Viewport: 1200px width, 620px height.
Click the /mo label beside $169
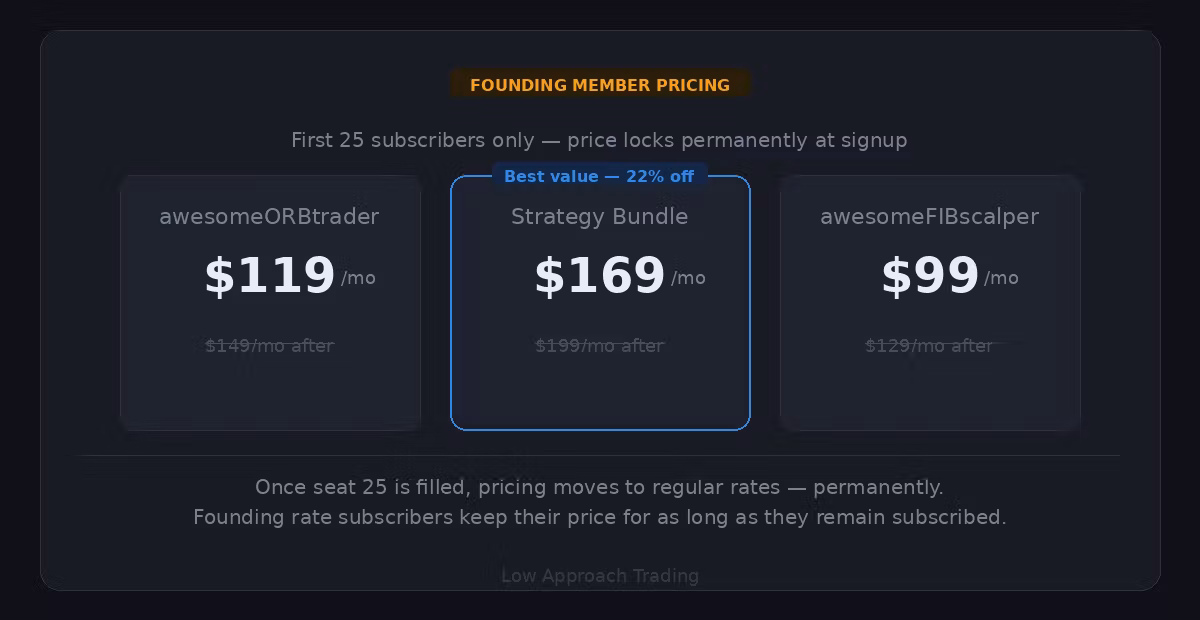(689, 278)
